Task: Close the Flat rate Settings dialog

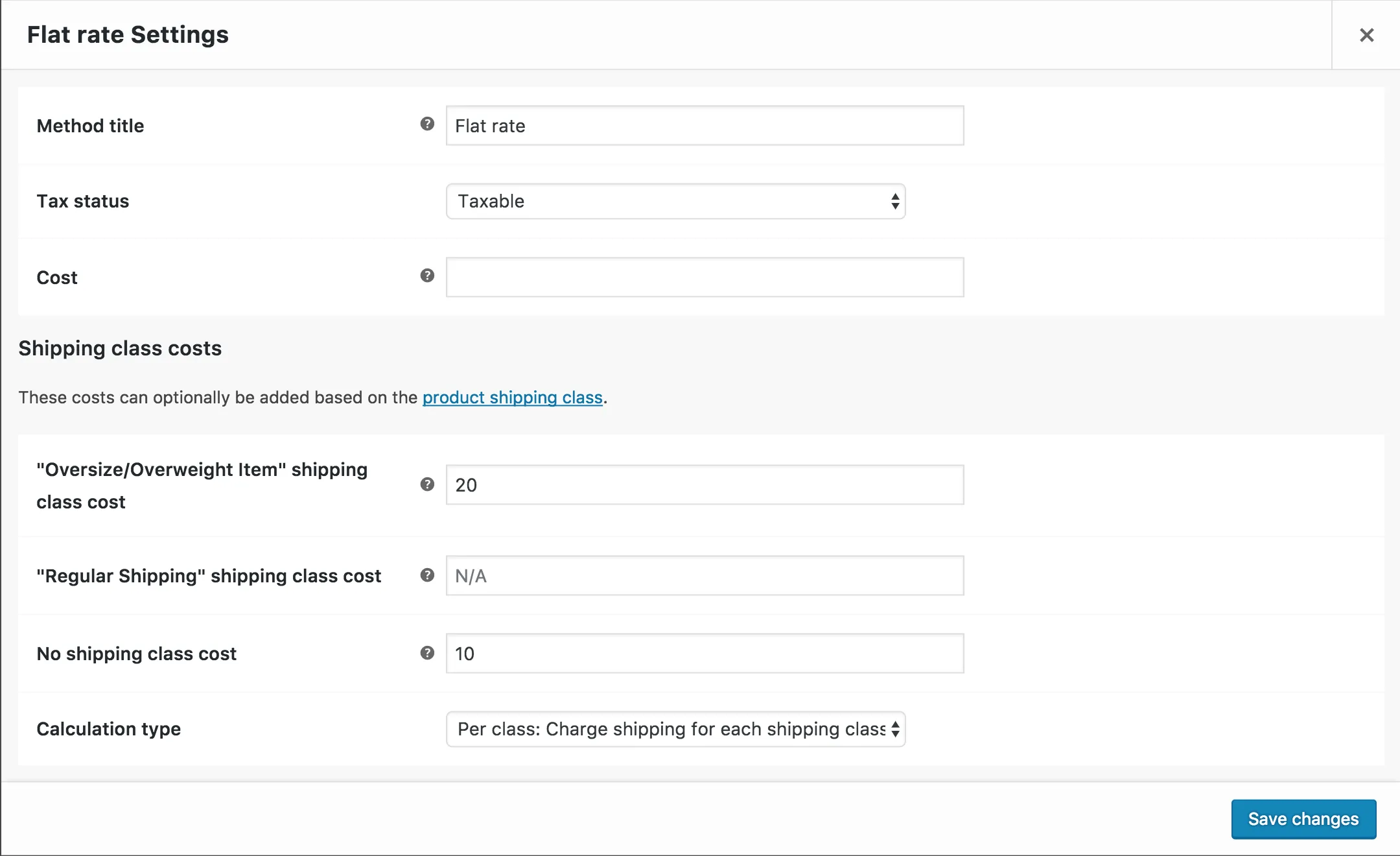Action: click(x=1366, y=35)
